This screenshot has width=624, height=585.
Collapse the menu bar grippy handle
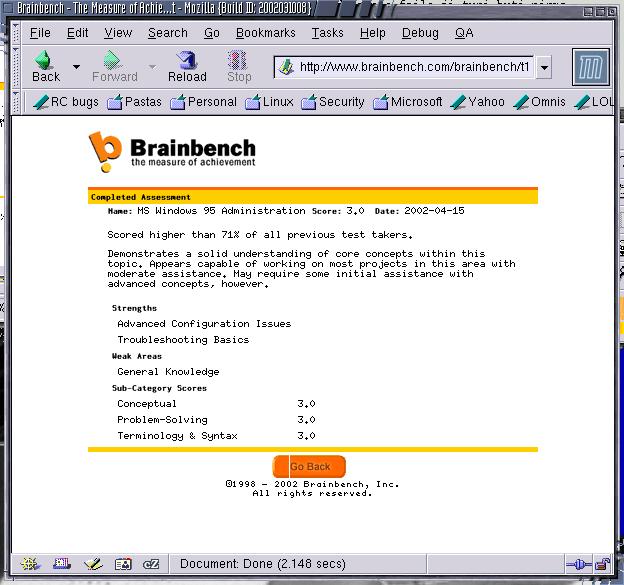[16, 33]
